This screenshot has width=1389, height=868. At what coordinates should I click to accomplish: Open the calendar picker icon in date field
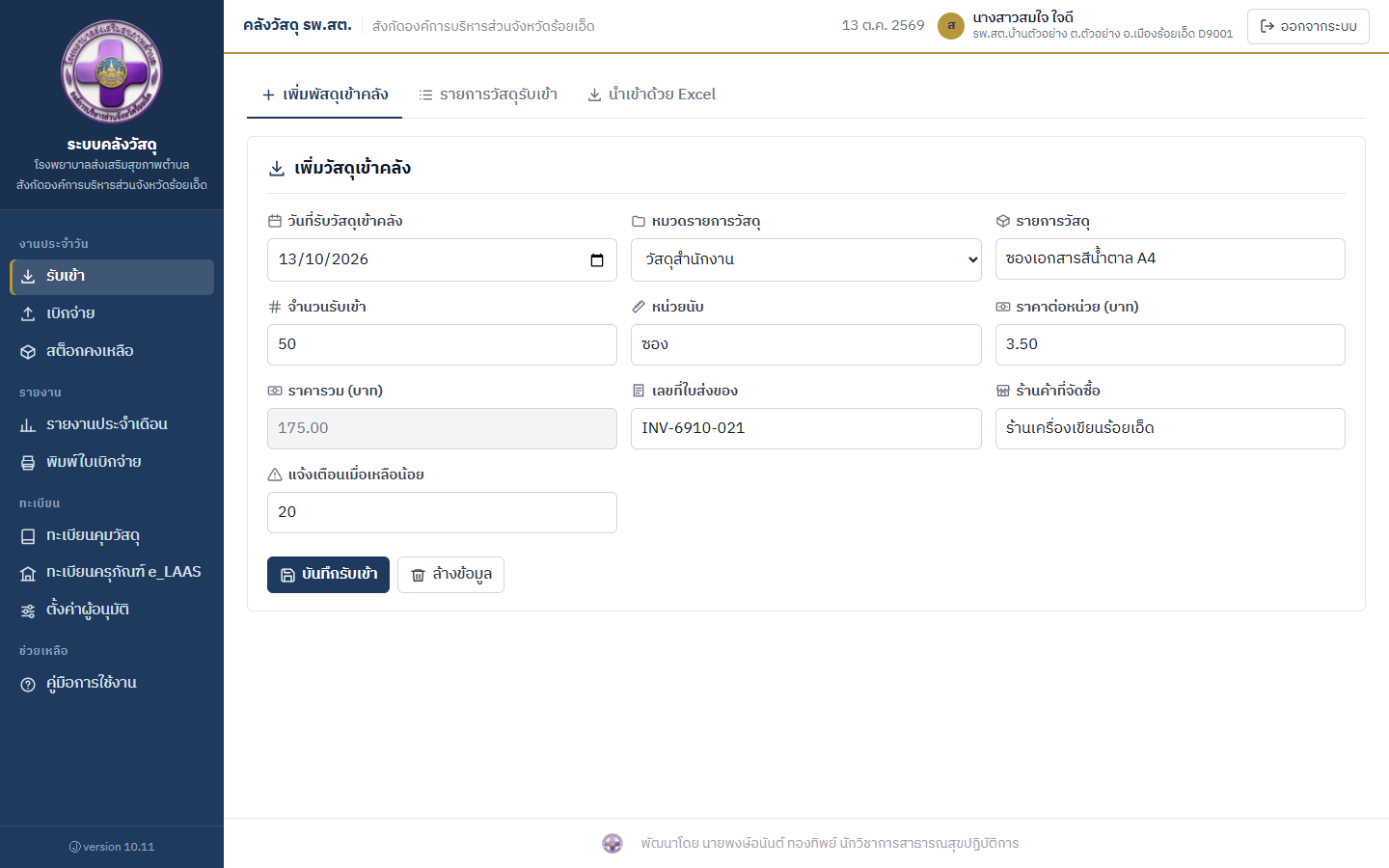[597, 260]
